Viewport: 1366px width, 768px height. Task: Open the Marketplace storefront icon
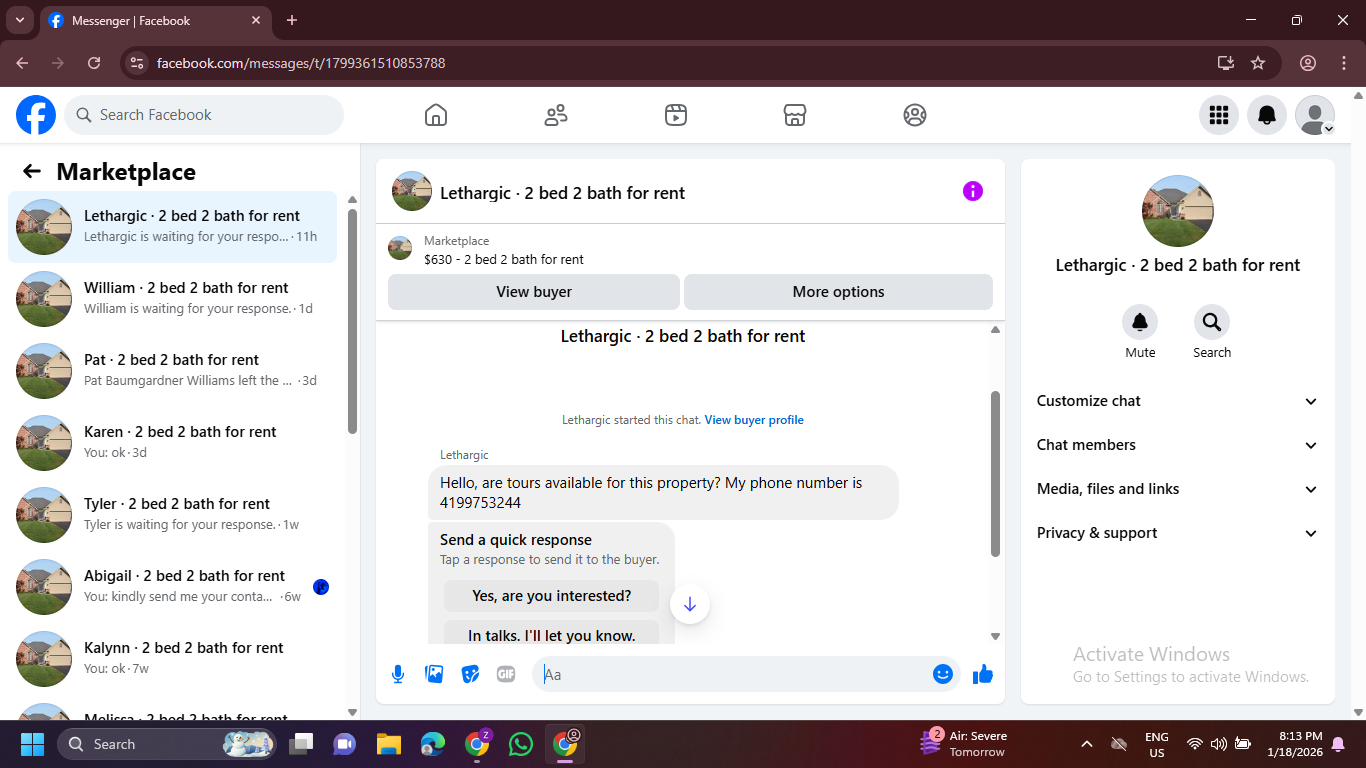coord(795,115)
